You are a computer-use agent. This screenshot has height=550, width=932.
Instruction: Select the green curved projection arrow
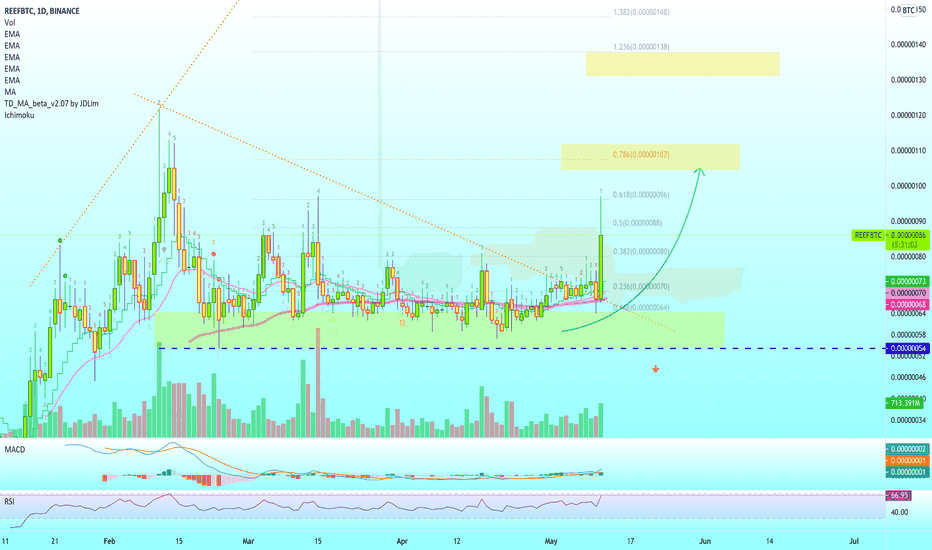[x=633, y=250]
